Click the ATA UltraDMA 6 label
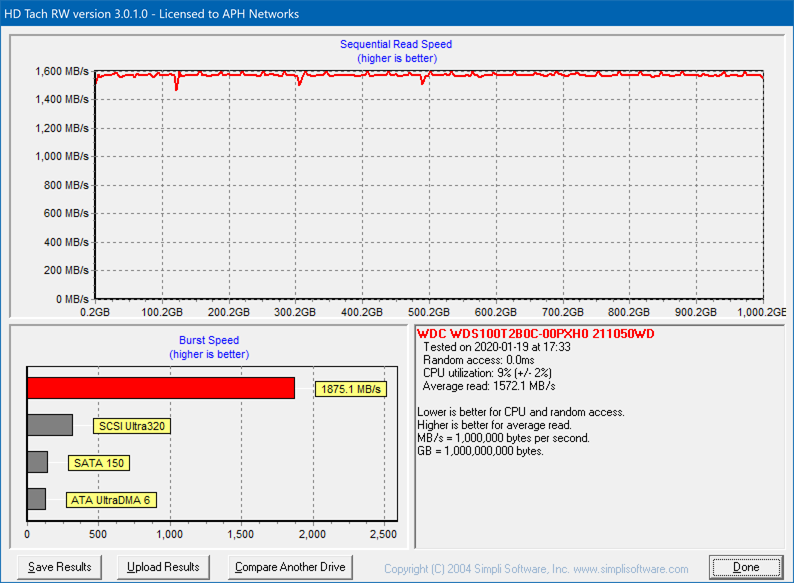Viewport: 794px width, 583px height. coord(112,500)
